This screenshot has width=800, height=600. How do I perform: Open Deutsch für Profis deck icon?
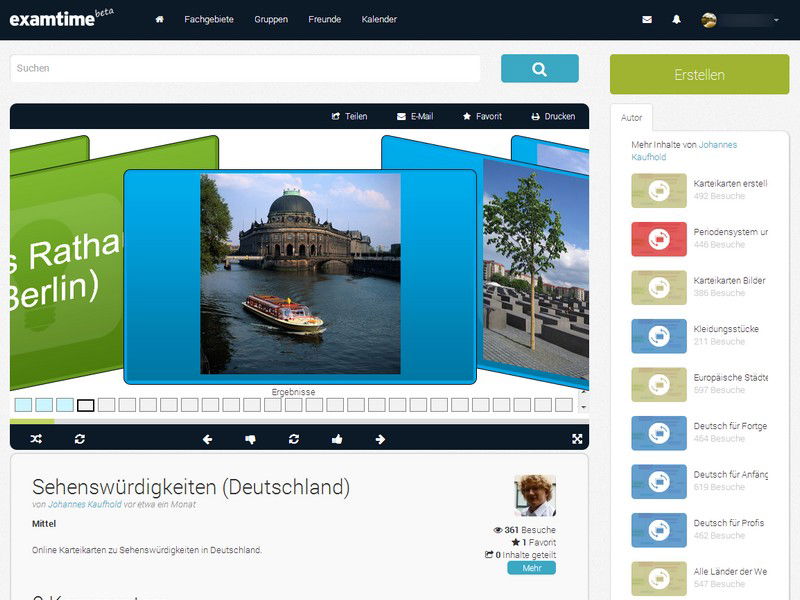point(659,530)
